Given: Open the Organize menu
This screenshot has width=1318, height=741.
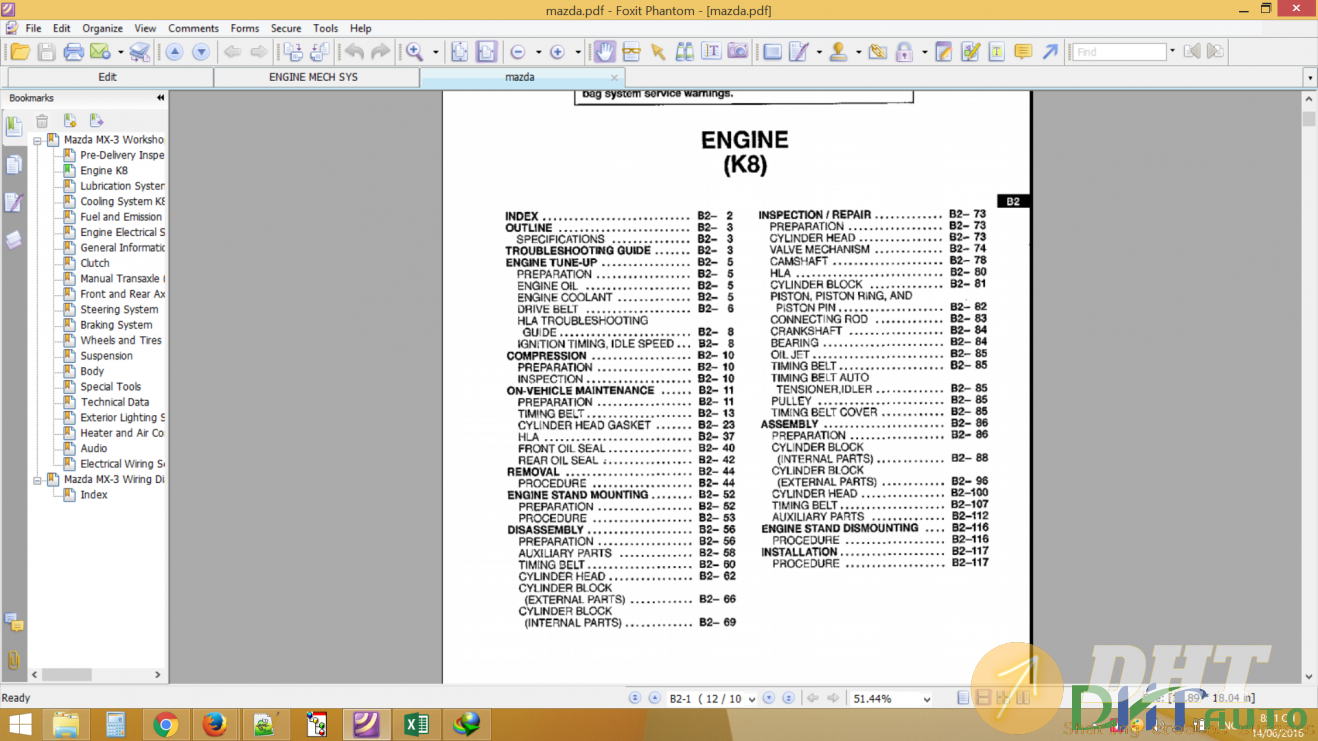Looking at the screenshot, I should click(103, 28).
